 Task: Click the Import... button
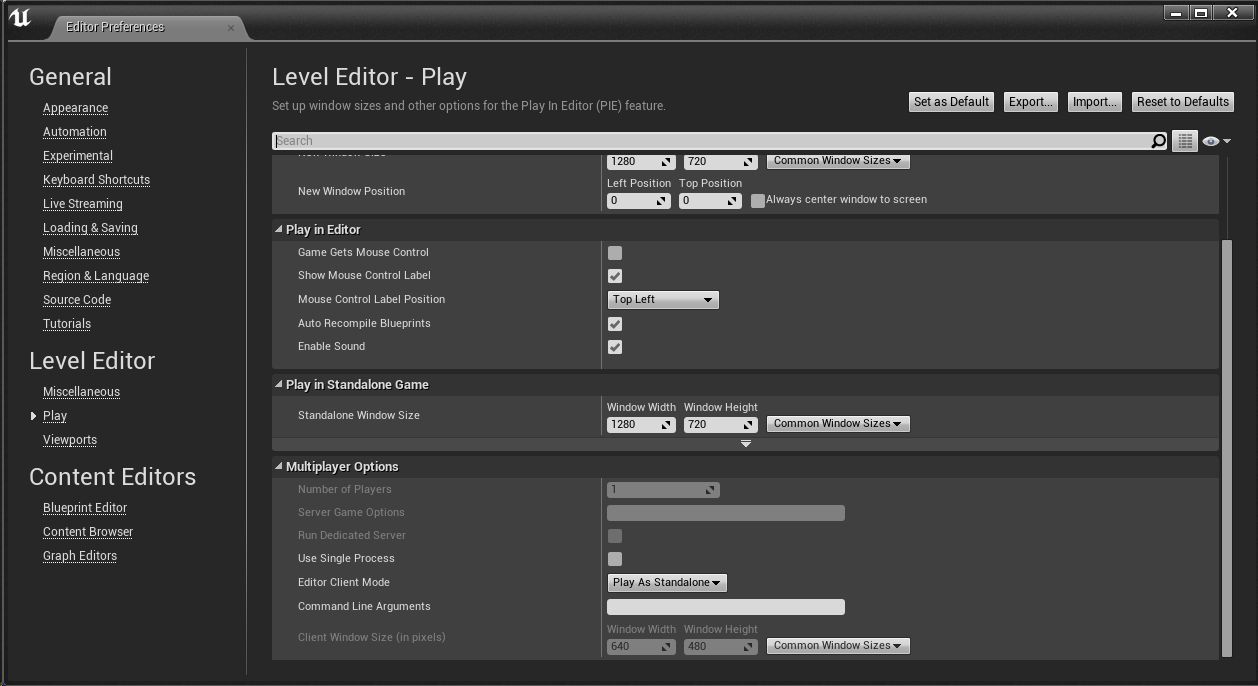tap(1094, 102)
